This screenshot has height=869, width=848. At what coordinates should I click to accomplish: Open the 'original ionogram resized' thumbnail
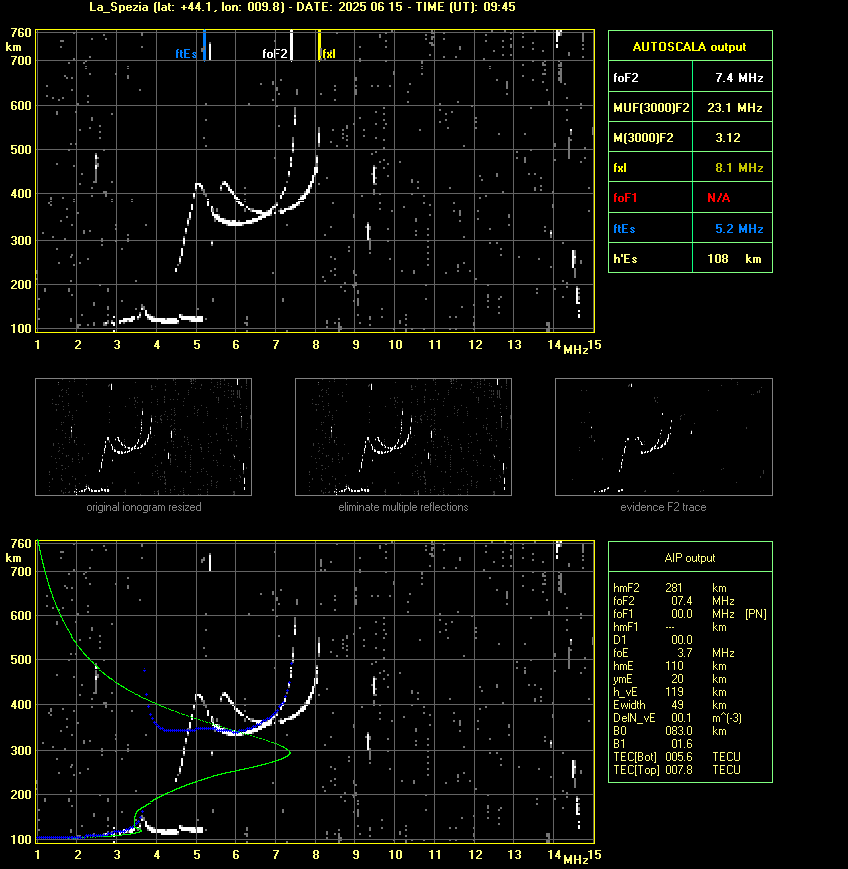tap(144, 437)
